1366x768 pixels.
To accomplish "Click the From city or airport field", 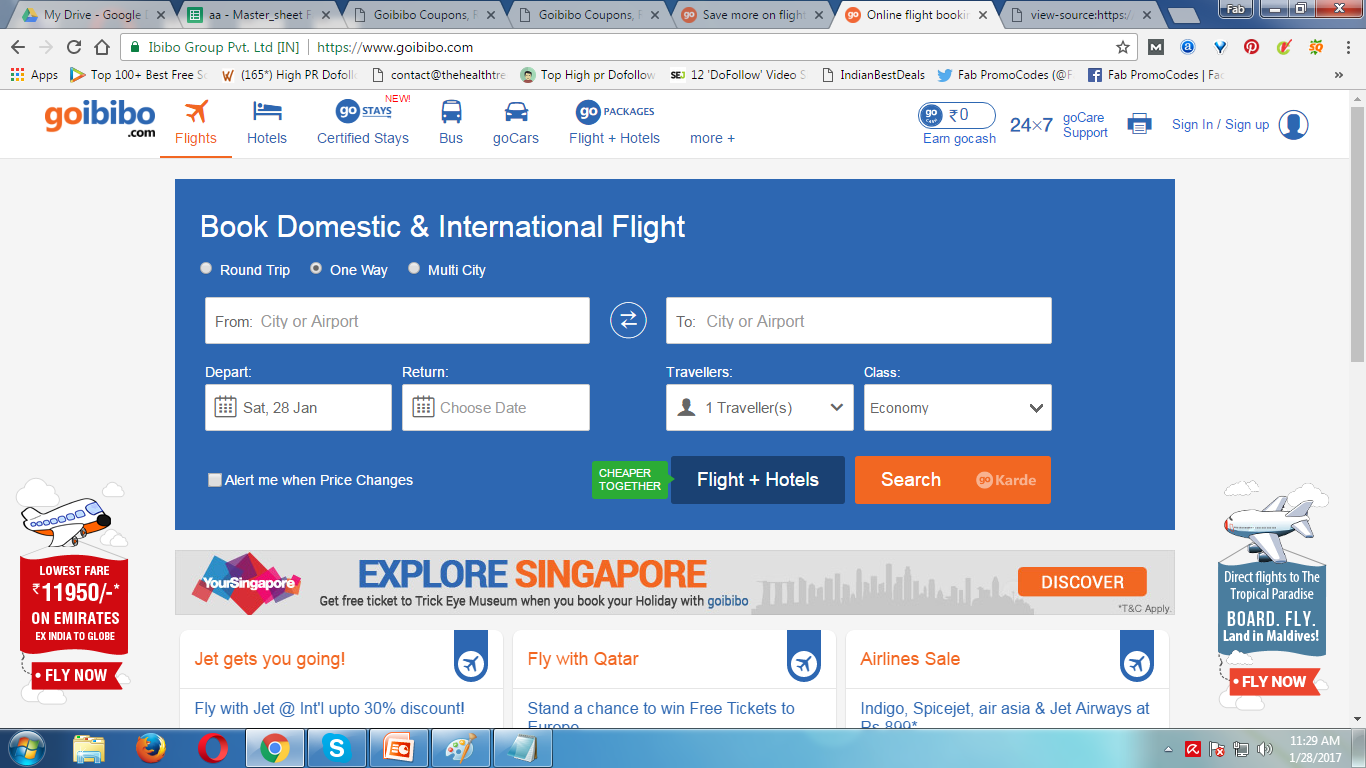I will 397,321.
